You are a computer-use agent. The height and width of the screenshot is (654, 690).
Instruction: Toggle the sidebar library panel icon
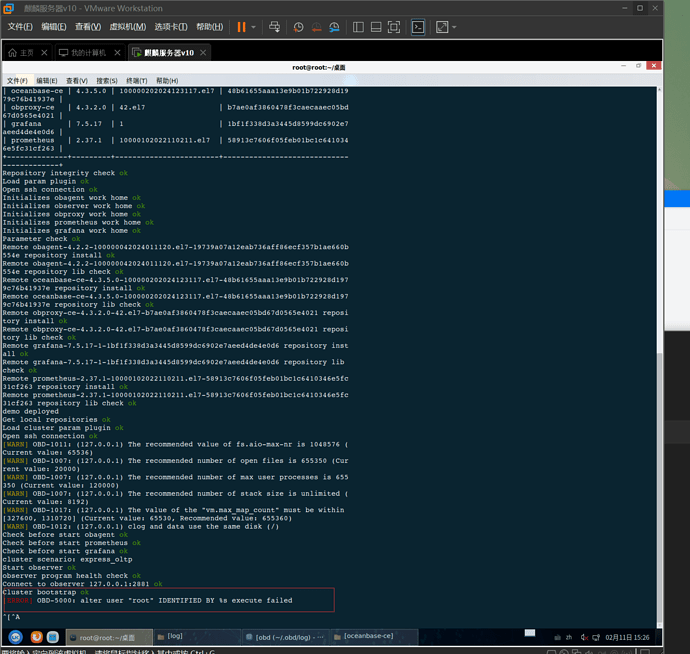(358, 27)
